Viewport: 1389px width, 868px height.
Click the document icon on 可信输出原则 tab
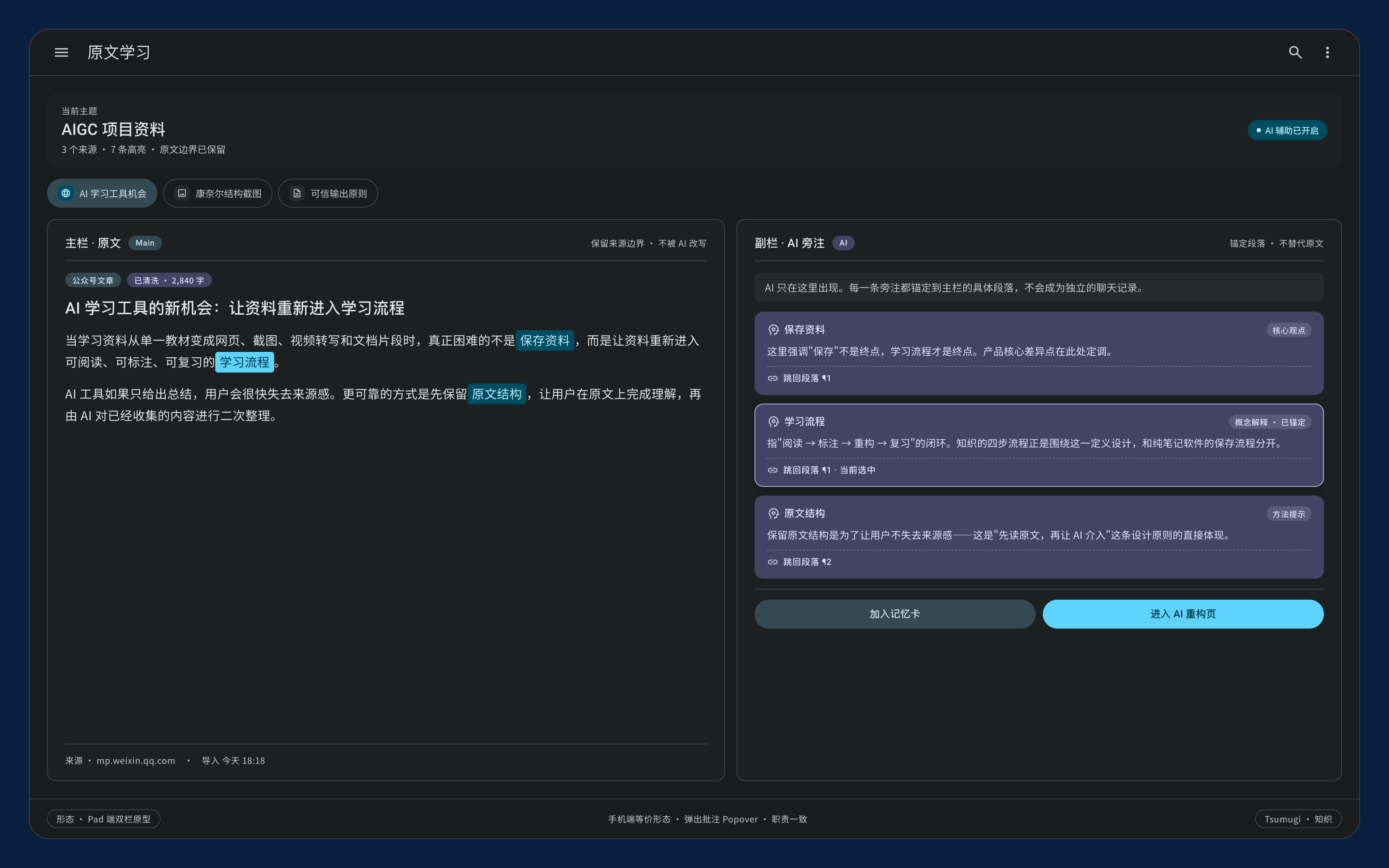click(x=297, y=193)
